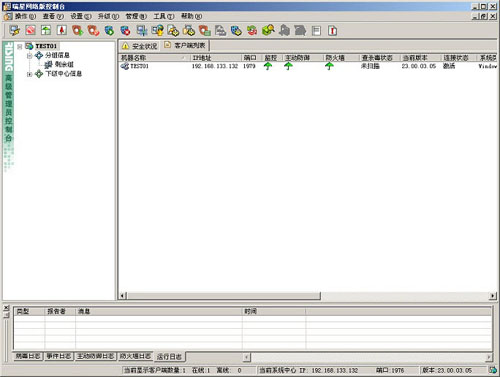Sort by the 当前版本 column header

pyautogui.click(x=421, y=58)
